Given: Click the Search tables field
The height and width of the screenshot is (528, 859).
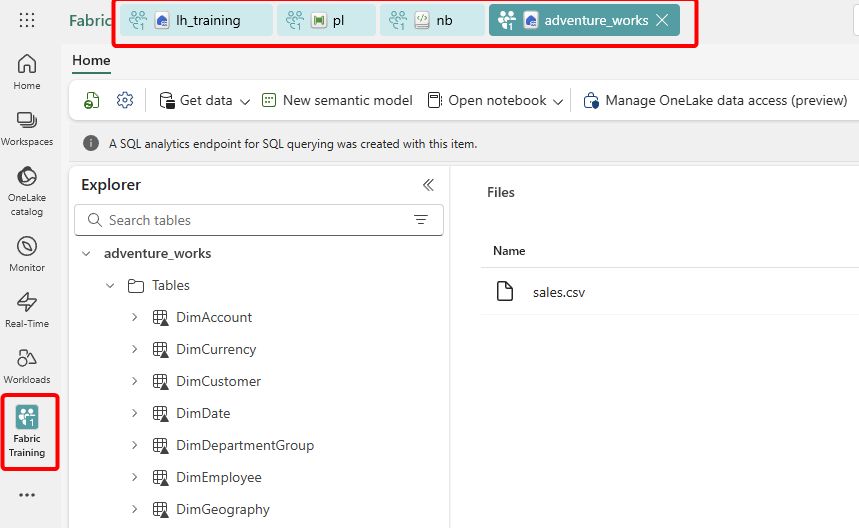Looking at the screenshot, I should tap(259, 220).
